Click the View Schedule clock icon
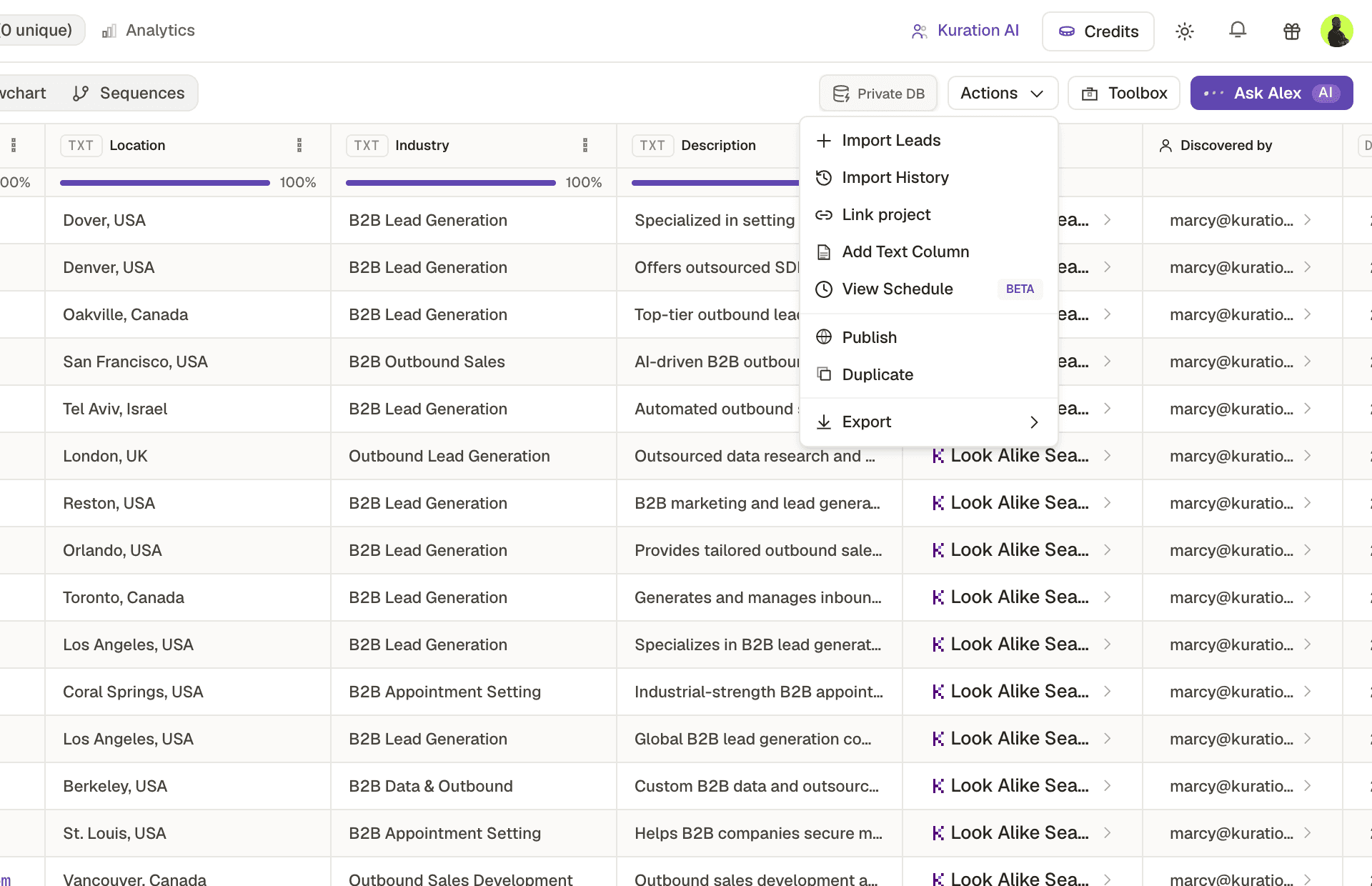1372x886 pixels. [824, 289]
